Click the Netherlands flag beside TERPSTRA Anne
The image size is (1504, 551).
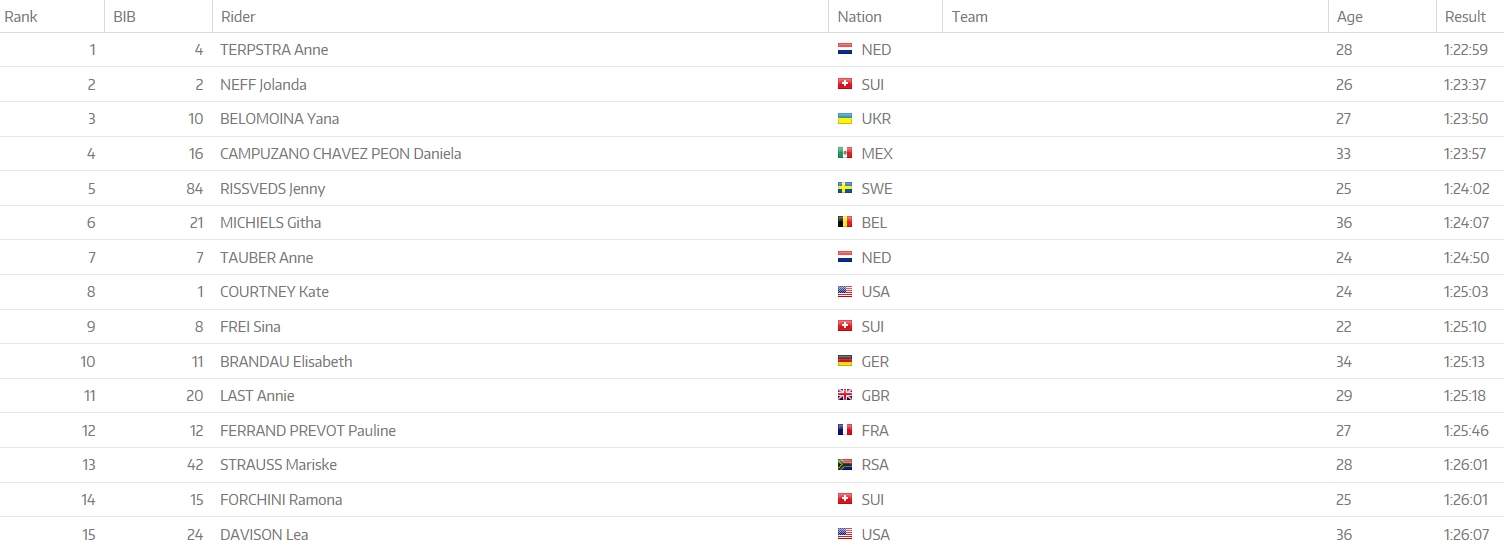(845, 50)
